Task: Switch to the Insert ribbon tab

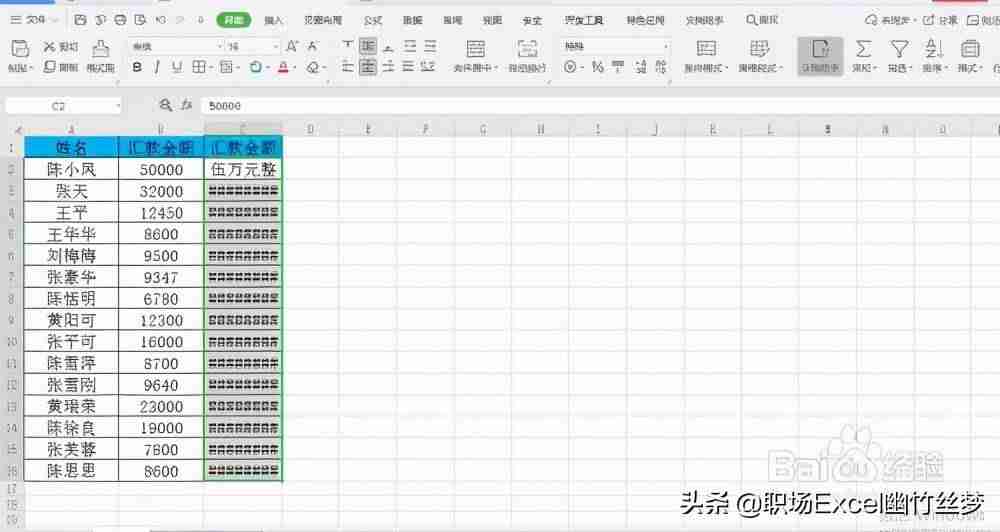Action: pos(274,20)
